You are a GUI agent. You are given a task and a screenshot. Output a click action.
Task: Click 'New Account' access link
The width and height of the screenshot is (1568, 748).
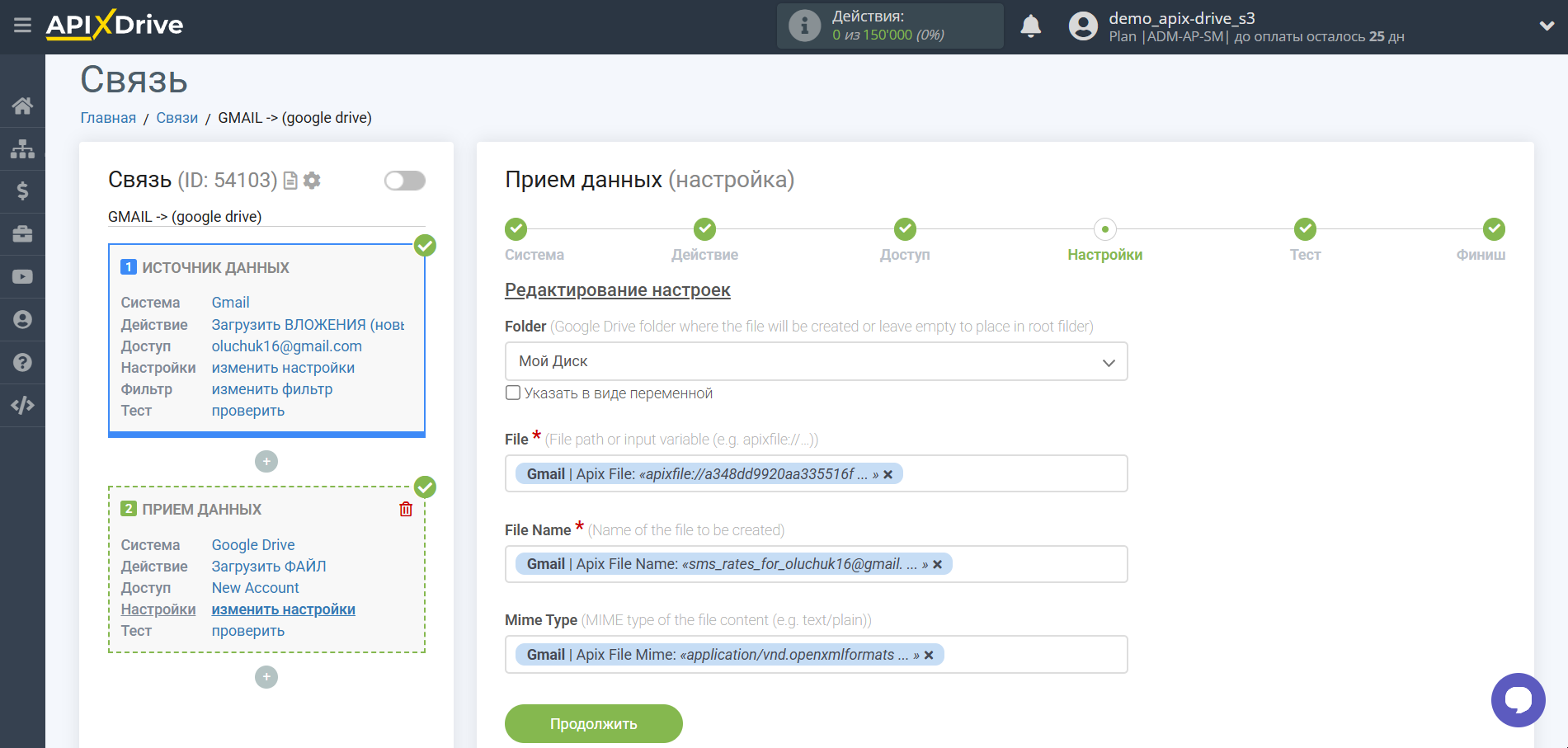coord(256,588)
